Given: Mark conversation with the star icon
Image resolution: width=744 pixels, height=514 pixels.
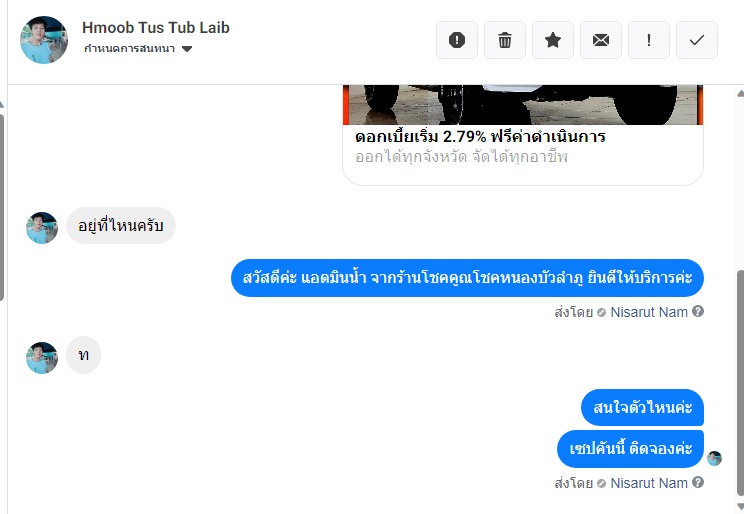Looking at the screenshot, I should click(553, 40).
